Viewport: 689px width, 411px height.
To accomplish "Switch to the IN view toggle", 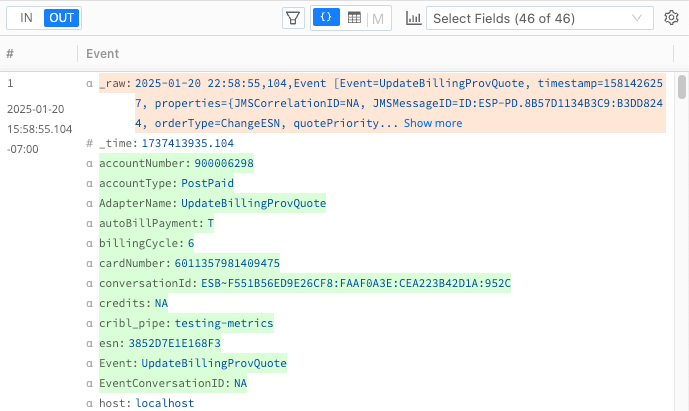I will pos(26,18).
